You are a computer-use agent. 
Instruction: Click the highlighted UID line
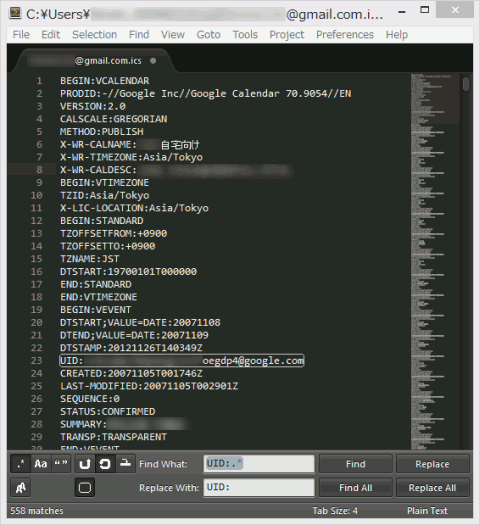click(x=182, y=361)
